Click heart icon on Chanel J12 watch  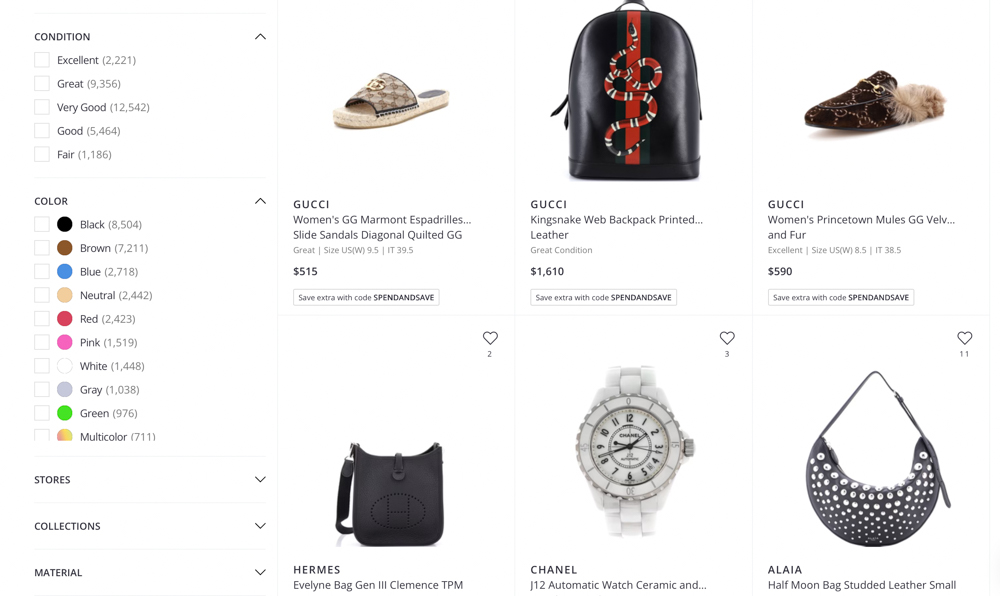coord(727,338)
